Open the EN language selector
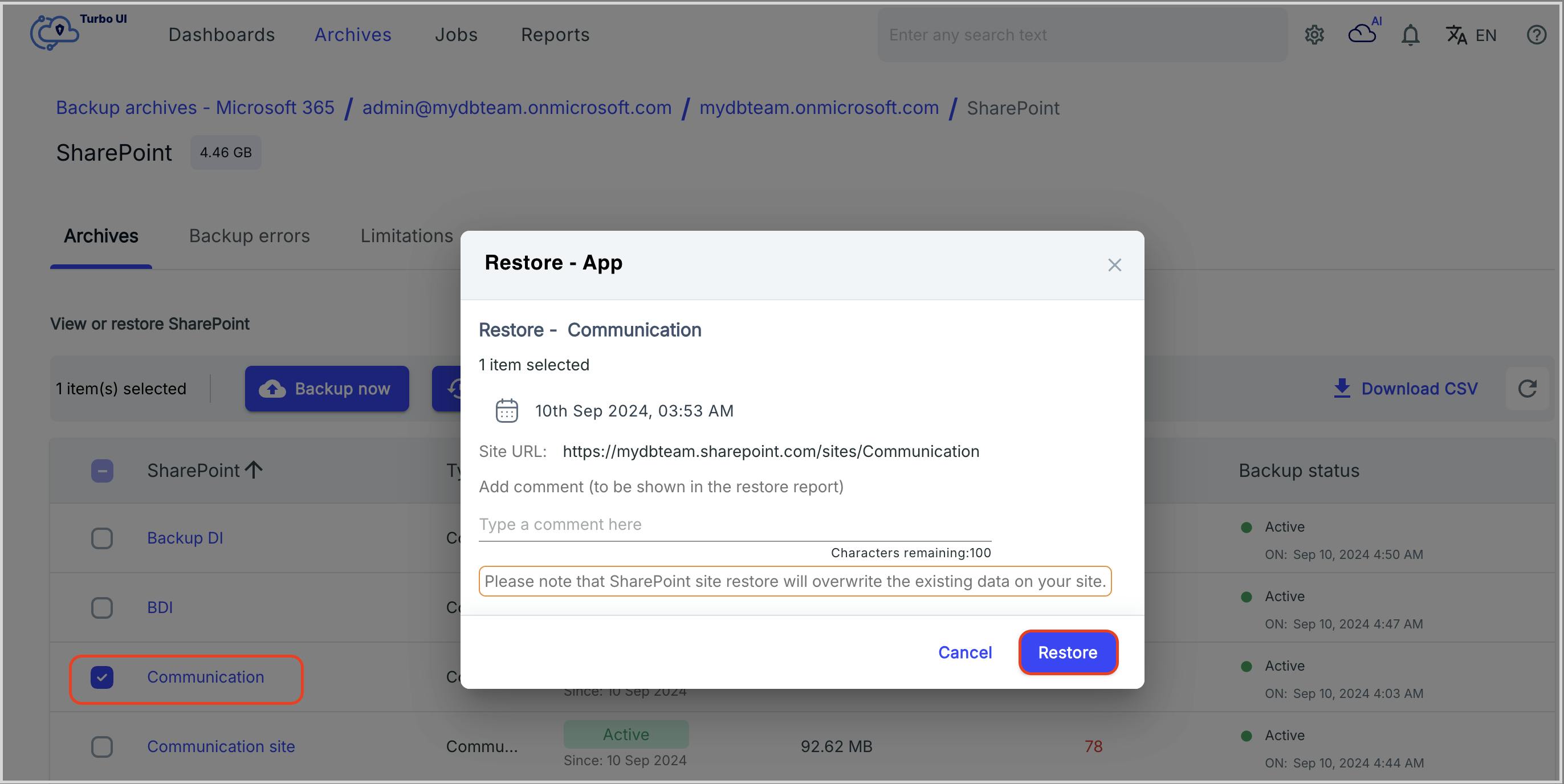 pos(1471,35)
